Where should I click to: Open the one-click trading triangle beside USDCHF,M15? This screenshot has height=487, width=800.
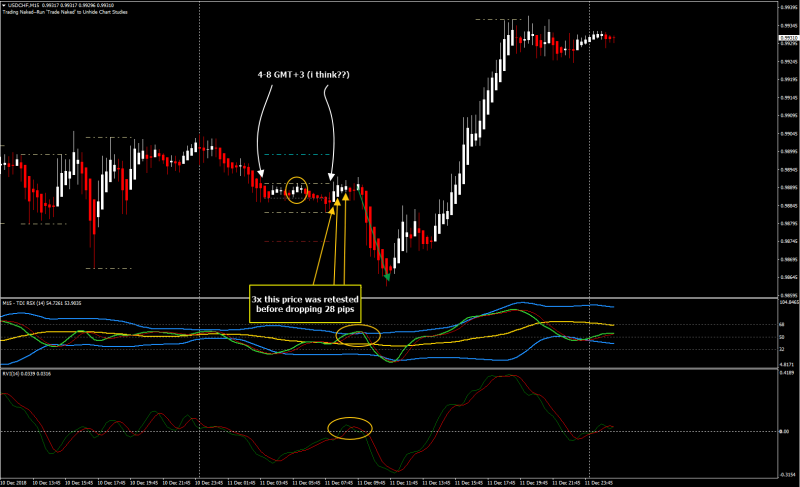4,5
